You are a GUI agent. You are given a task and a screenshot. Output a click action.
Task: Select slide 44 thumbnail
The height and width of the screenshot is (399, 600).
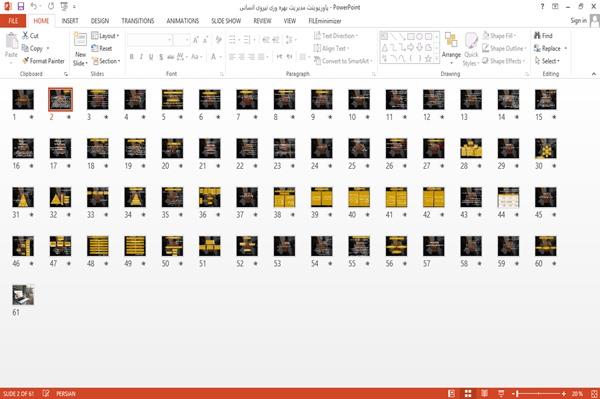pos(508,197)
